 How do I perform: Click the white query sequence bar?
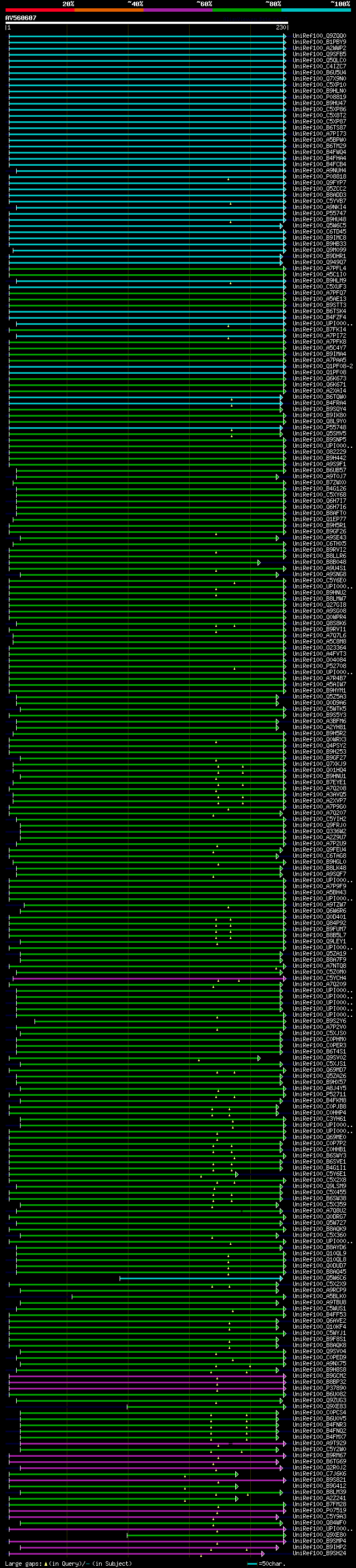coord(147,22)
